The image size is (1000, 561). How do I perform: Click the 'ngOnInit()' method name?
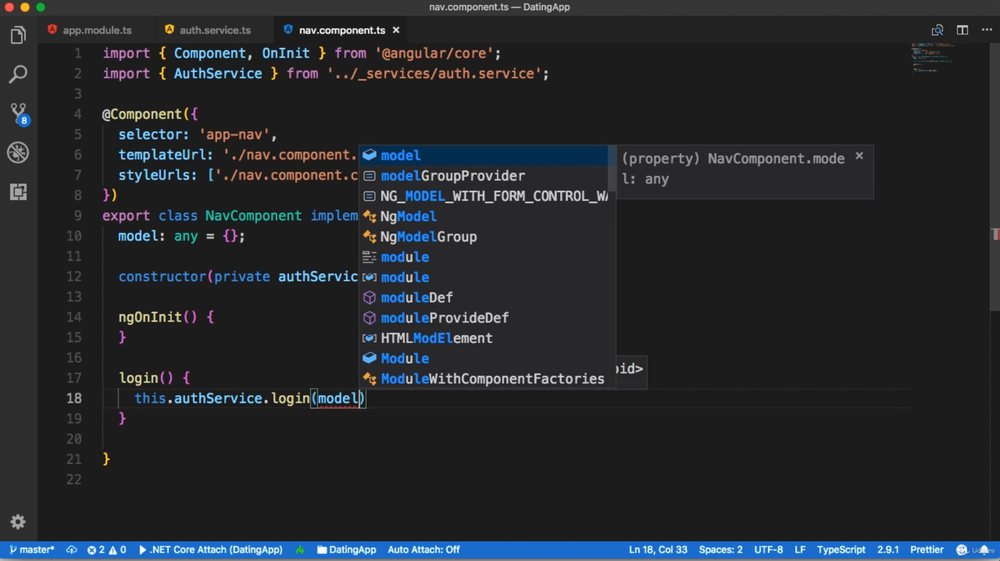point(158,317)
